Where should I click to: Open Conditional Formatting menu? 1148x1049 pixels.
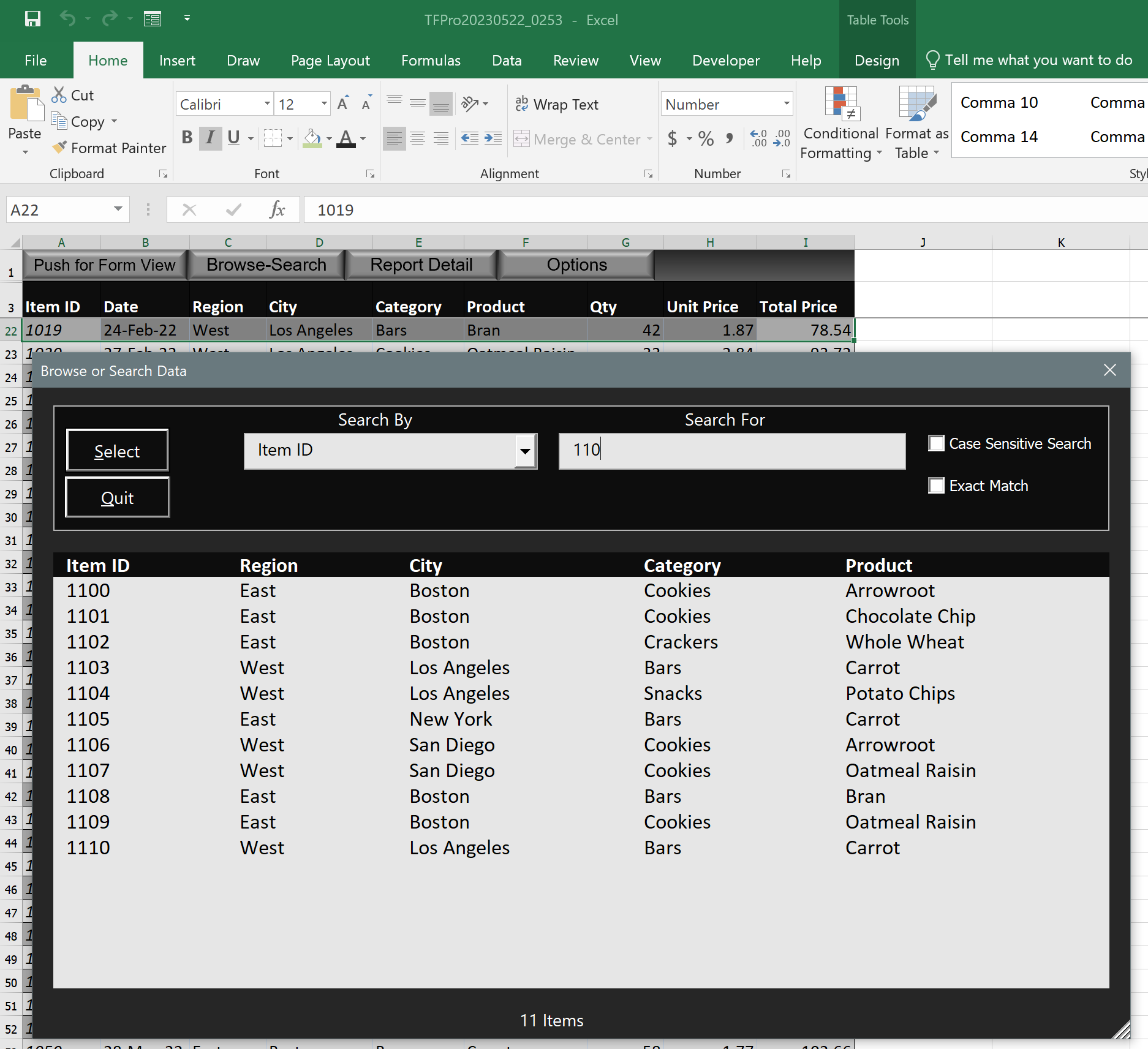[840, 123]
